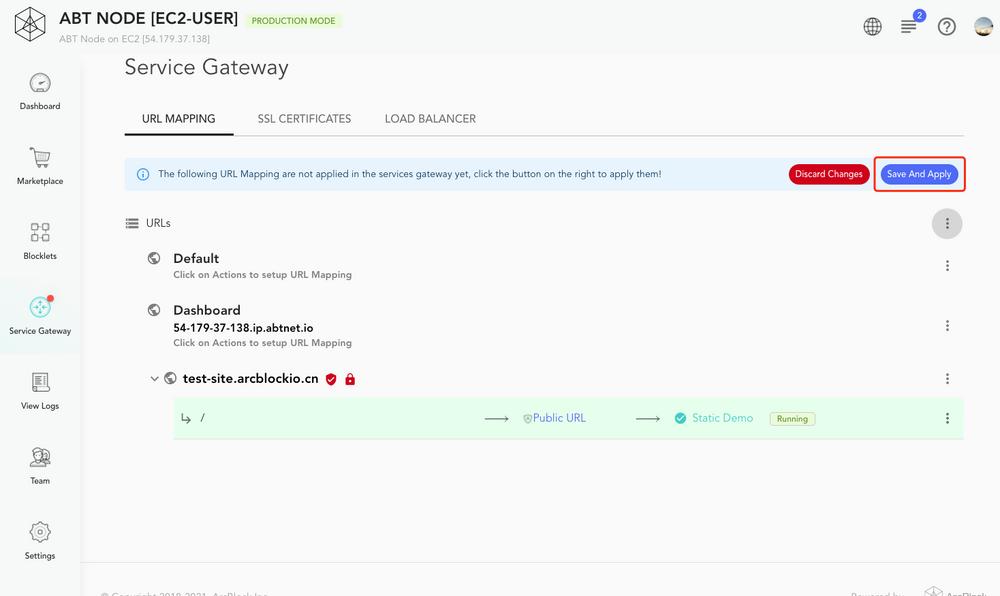Open View Logs in the sidebar

(x=40, y=391)
